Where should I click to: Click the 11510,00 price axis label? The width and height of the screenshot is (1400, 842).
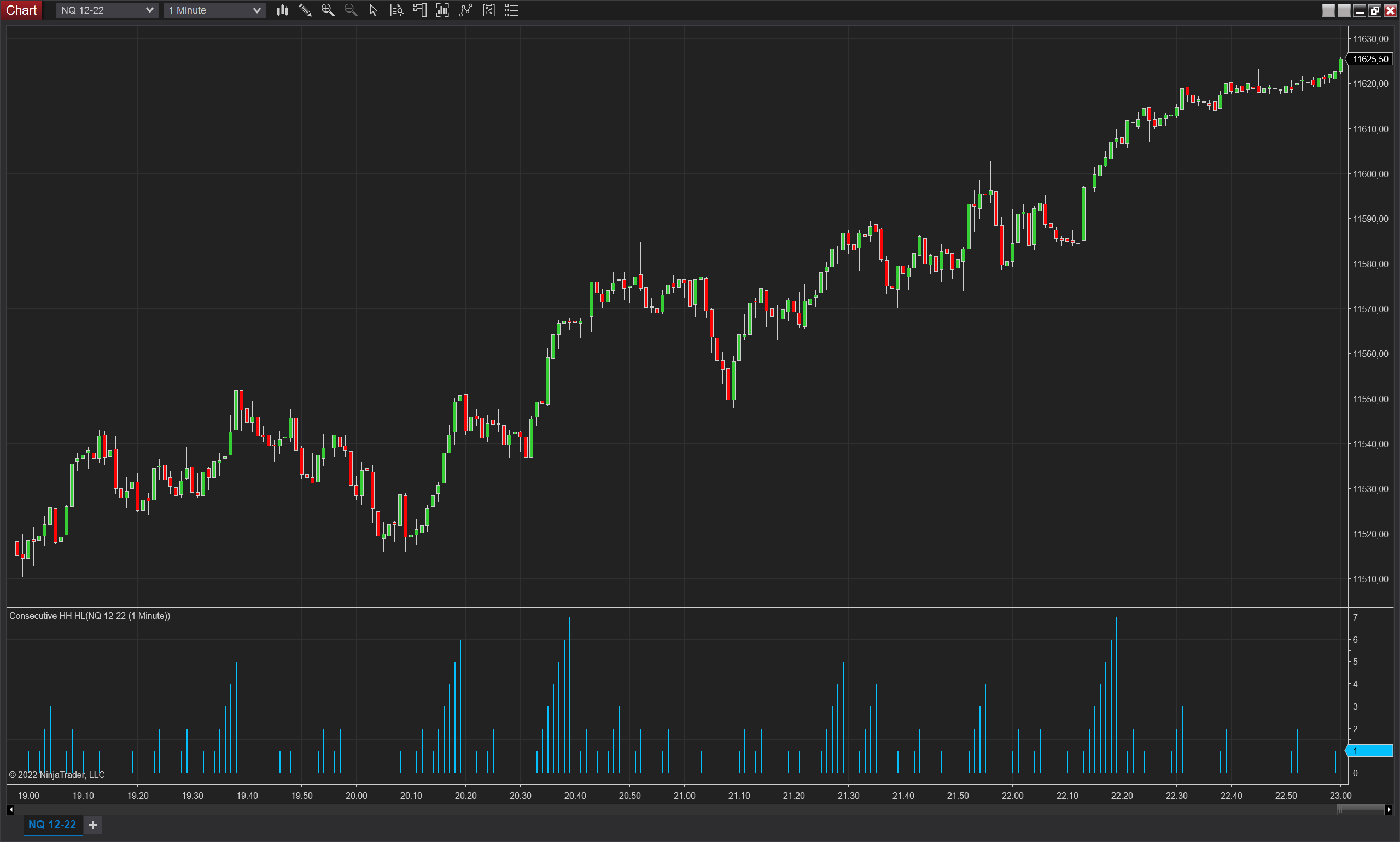coord(1370,580)
